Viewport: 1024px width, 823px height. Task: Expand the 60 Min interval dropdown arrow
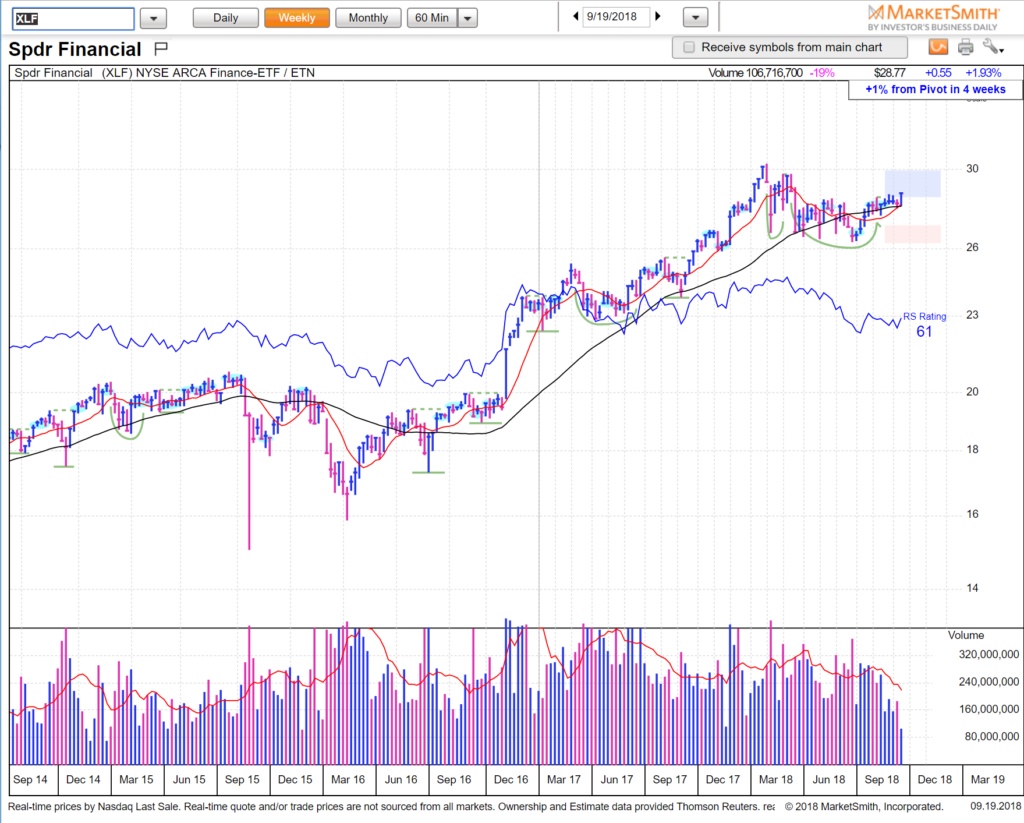(x=468, y=18)
